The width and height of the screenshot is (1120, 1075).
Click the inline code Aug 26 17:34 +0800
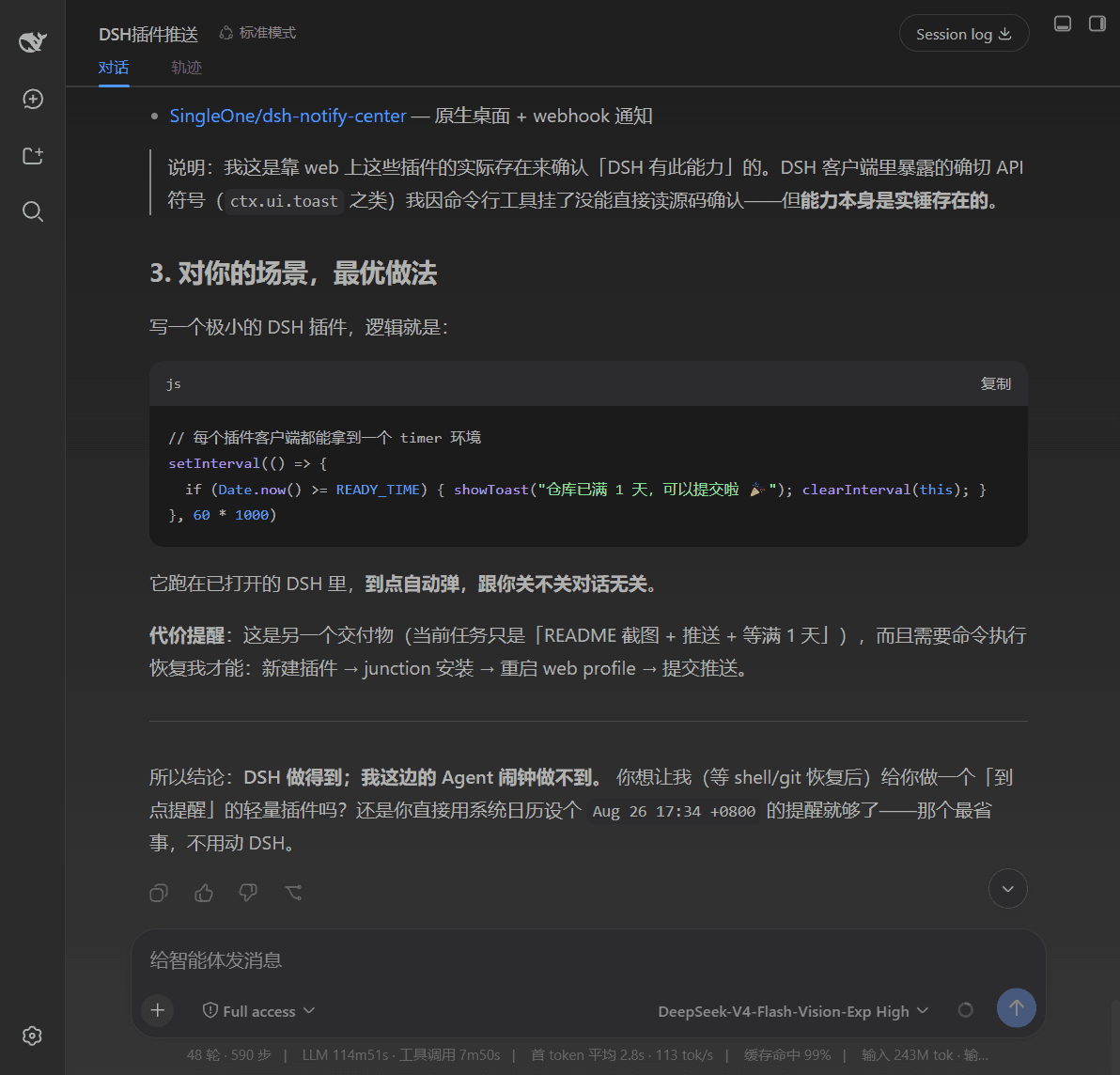(674, 812)
